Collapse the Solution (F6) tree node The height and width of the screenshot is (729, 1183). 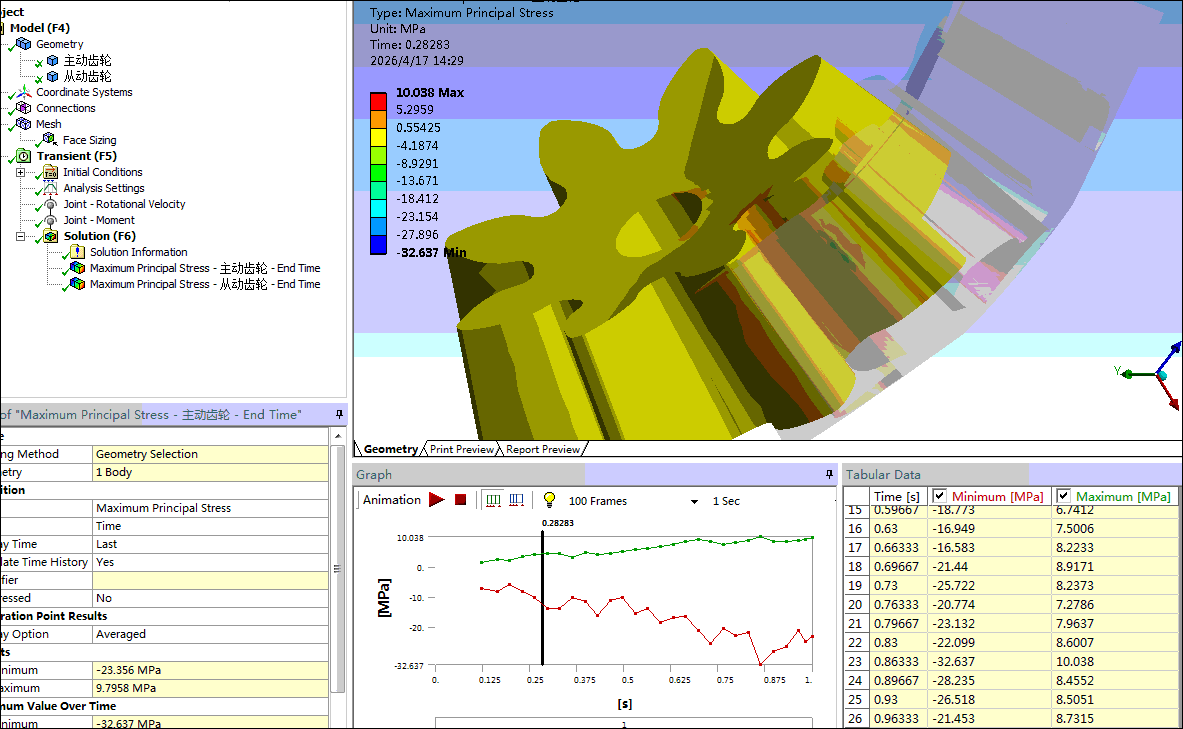point(21,236)
